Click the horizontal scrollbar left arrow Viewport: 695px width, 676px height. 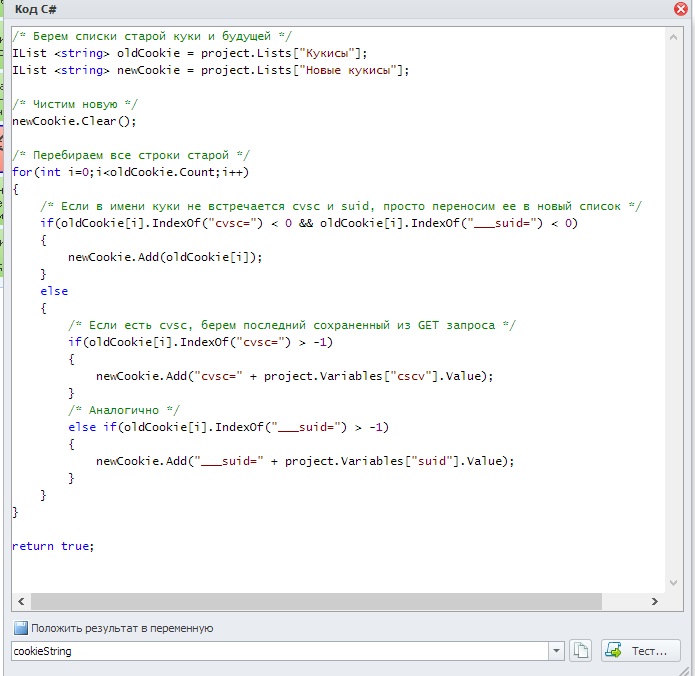click(x=21, y=602)
